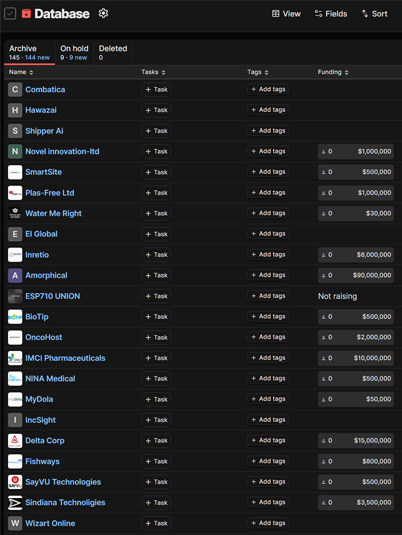402x535 pixels.
Task: Sort by the Name column header
Action: 21,72
